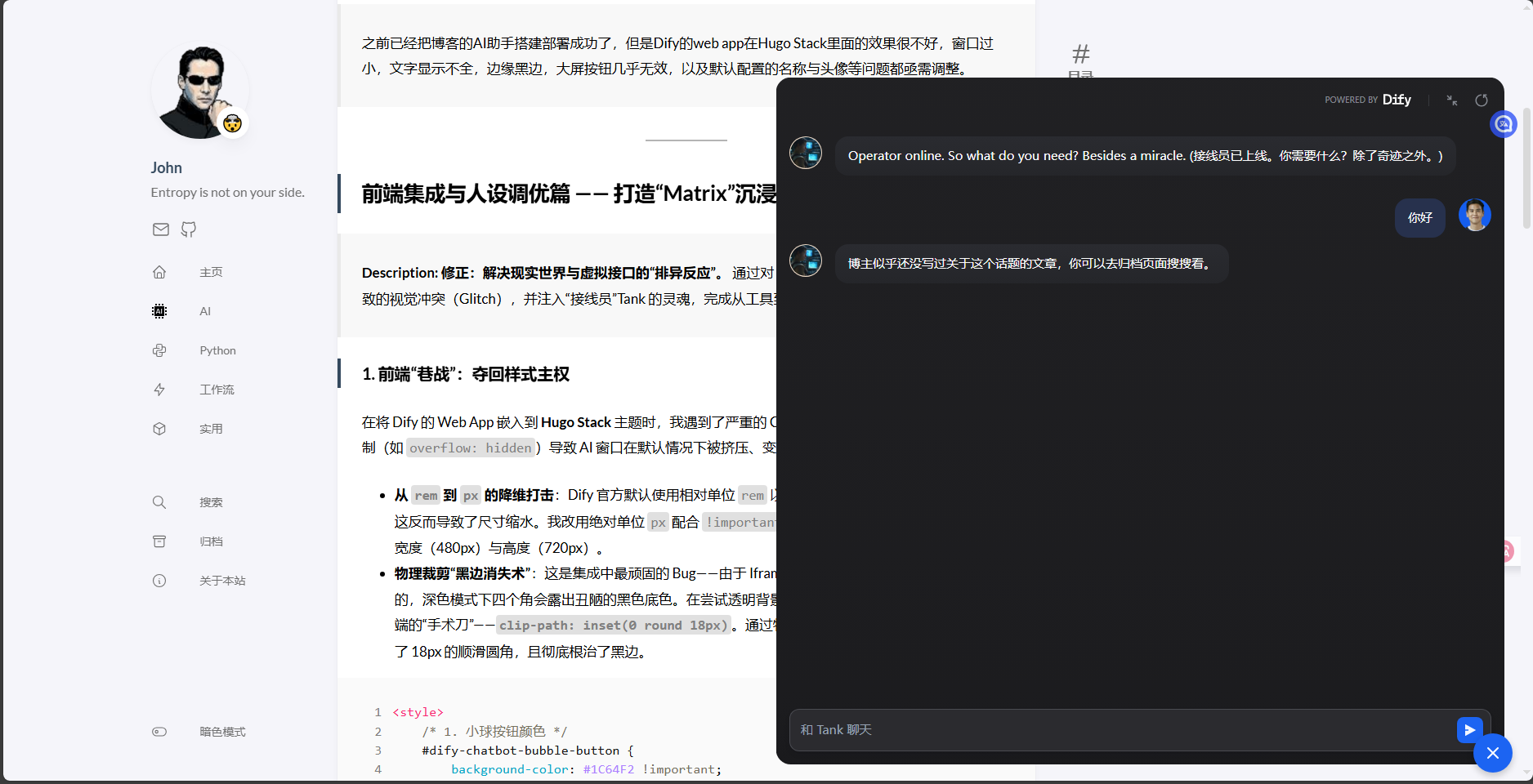Click the blue translate floating icon
Image resolution: width=1533 pixels, height=784 pixels.
1504,124
